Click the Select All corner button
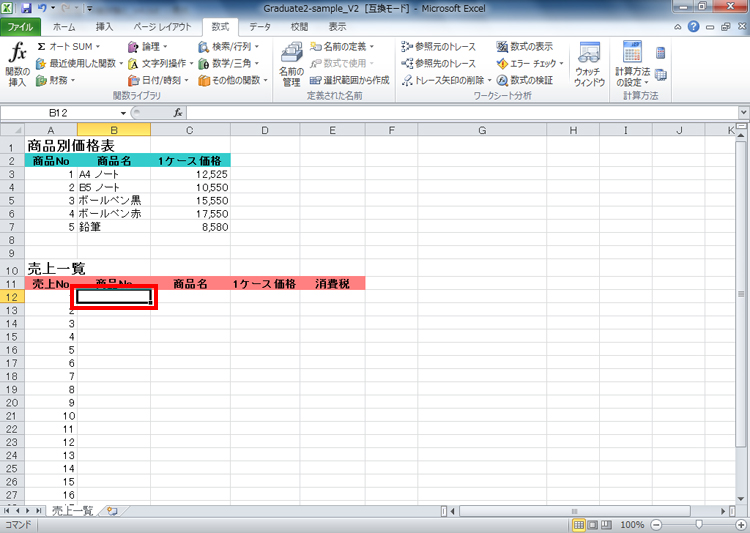The image size is (750, 533). [12, 130]
